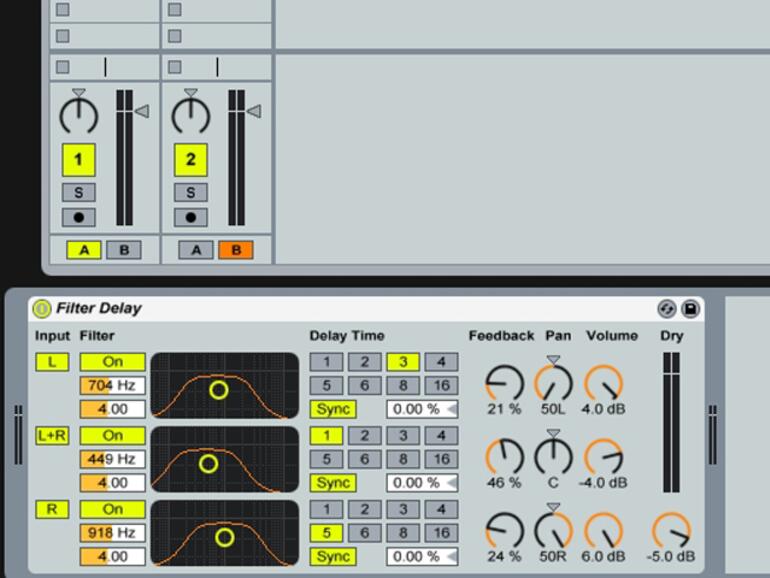The width and height of the screenshot is (770, 578).
Task: Click the Filter Delay title bar
Action: [366, 309]
